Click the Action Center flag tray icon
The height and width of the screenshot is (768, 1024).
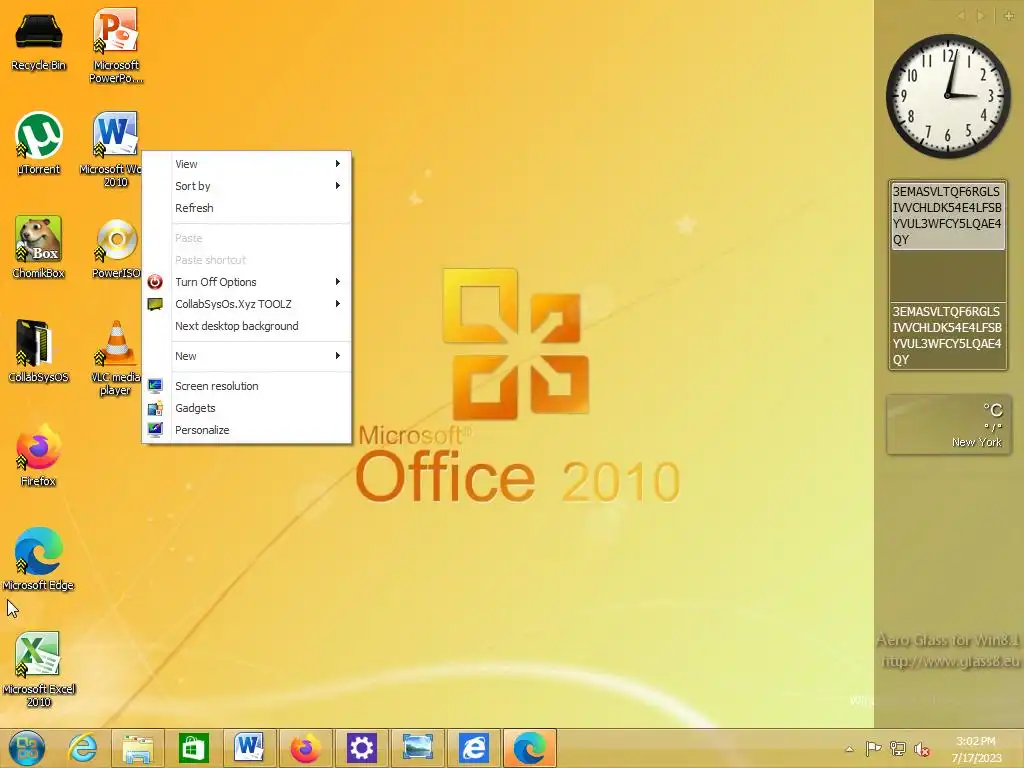point(873,749)
